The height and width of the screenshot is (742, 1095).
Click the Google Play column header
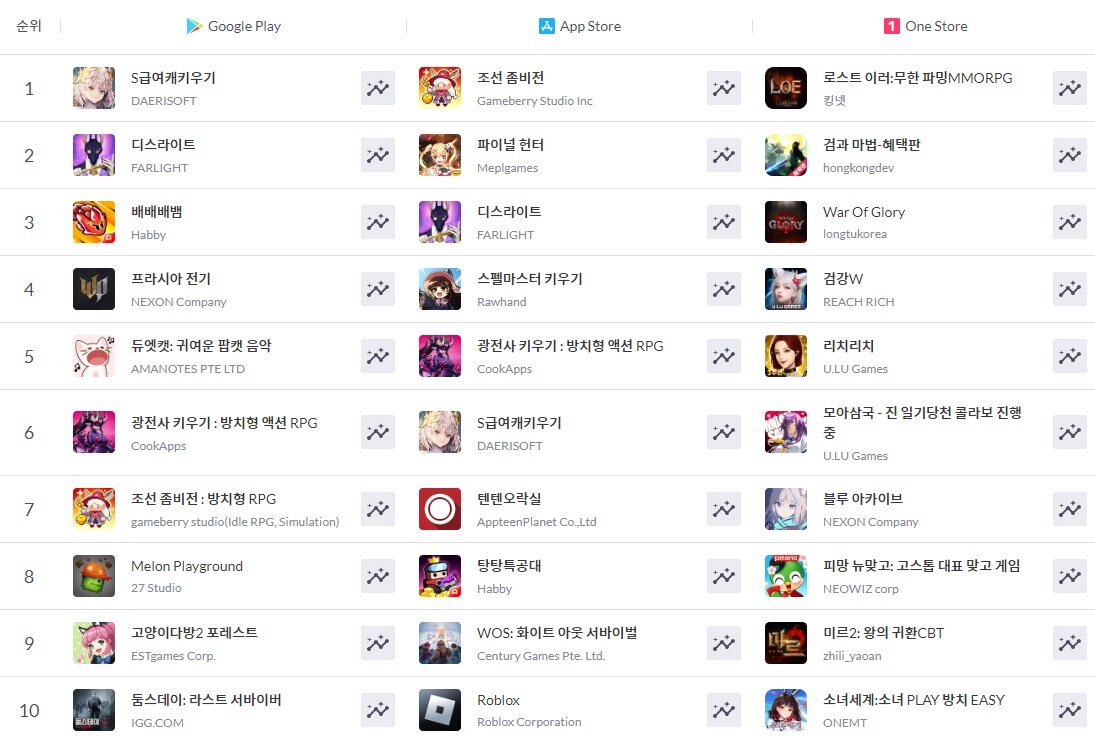tap(233, 26)
